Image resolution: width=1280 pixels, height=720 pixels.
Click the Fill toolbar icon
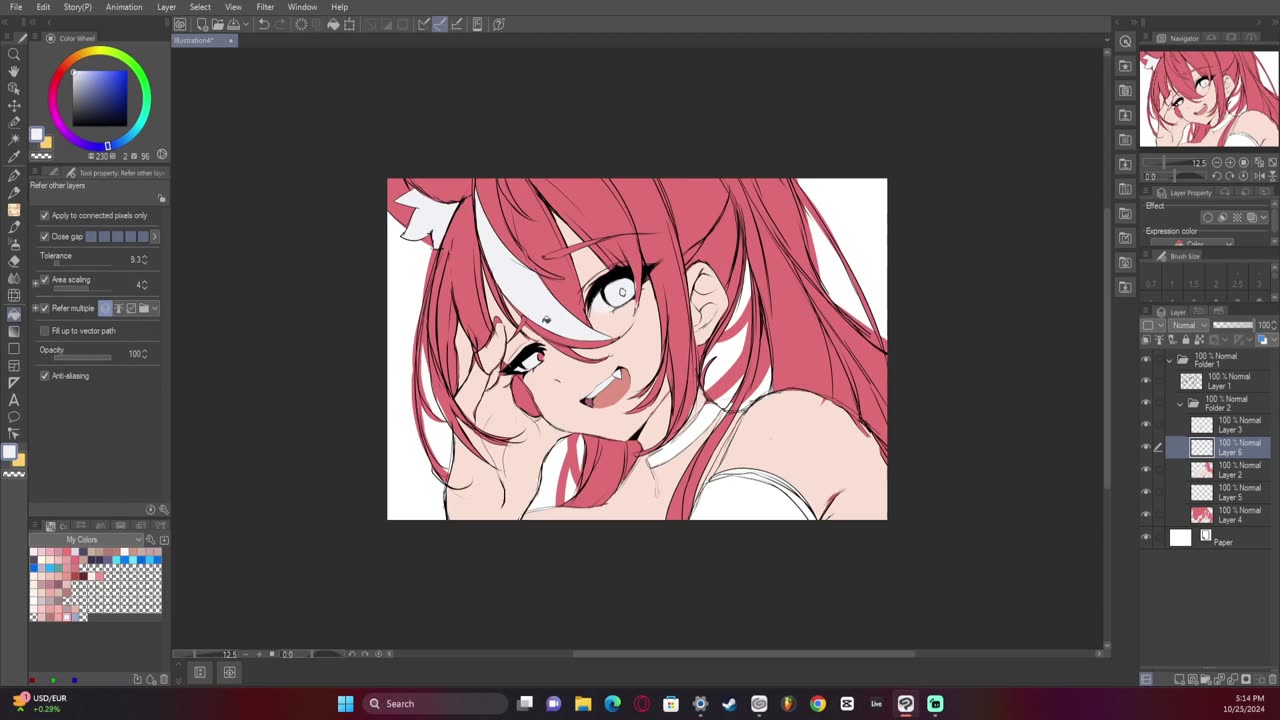click(x=333, y=24)
